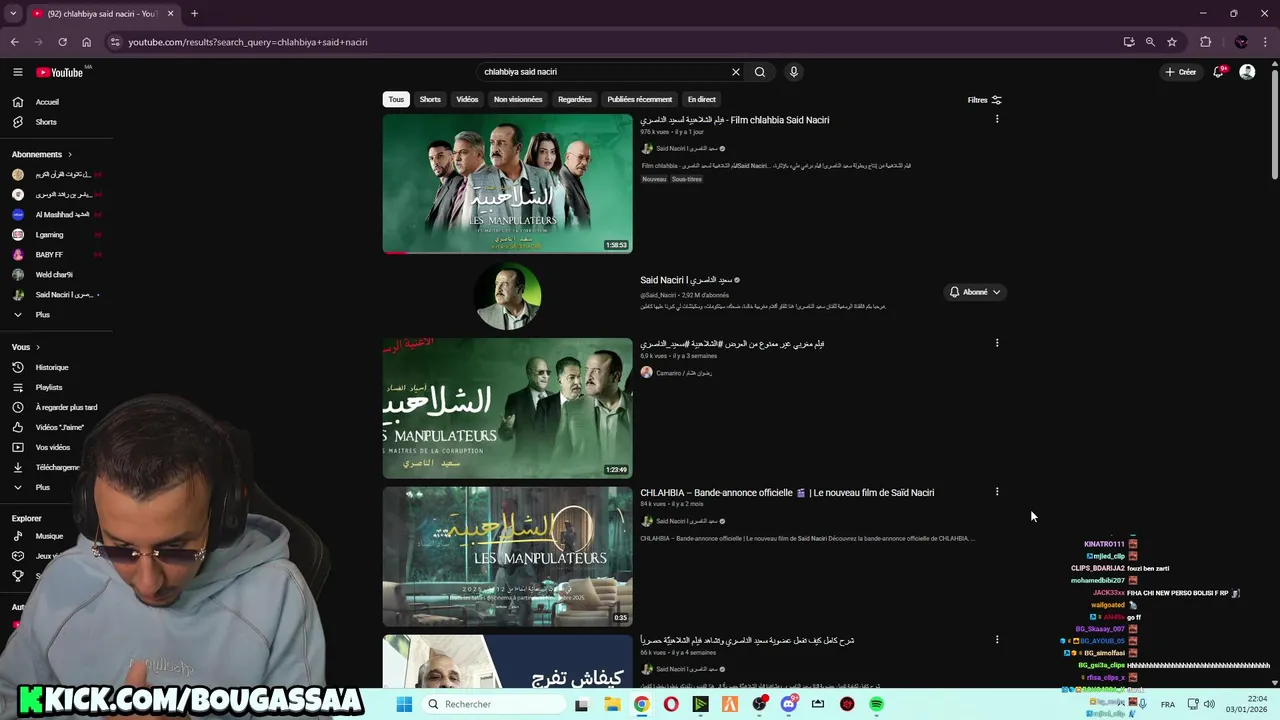Close the chlahbiya said naciri tab
This screenshot has height=720, width=1280.
[170, 13]
